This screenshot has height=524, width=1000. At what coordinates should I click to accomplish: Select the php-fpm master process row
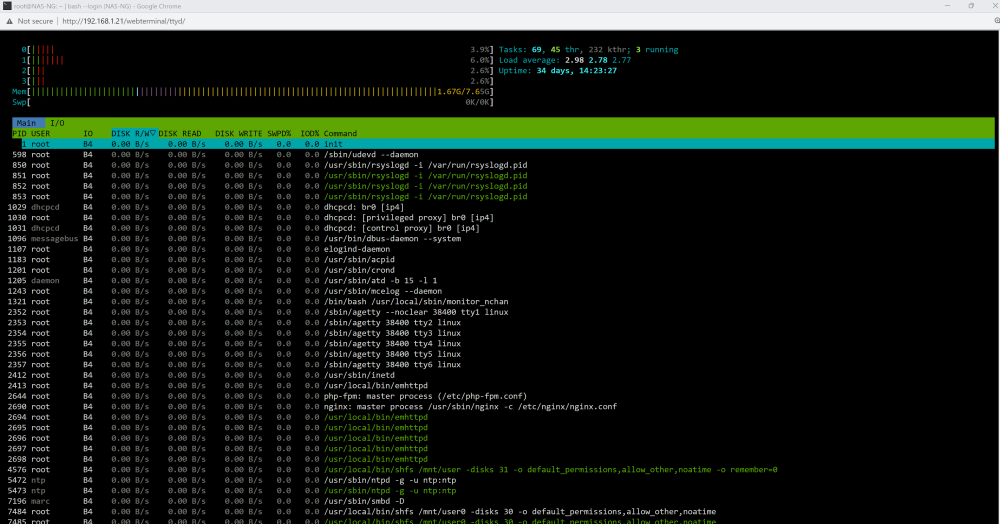[x=503, y=397]
